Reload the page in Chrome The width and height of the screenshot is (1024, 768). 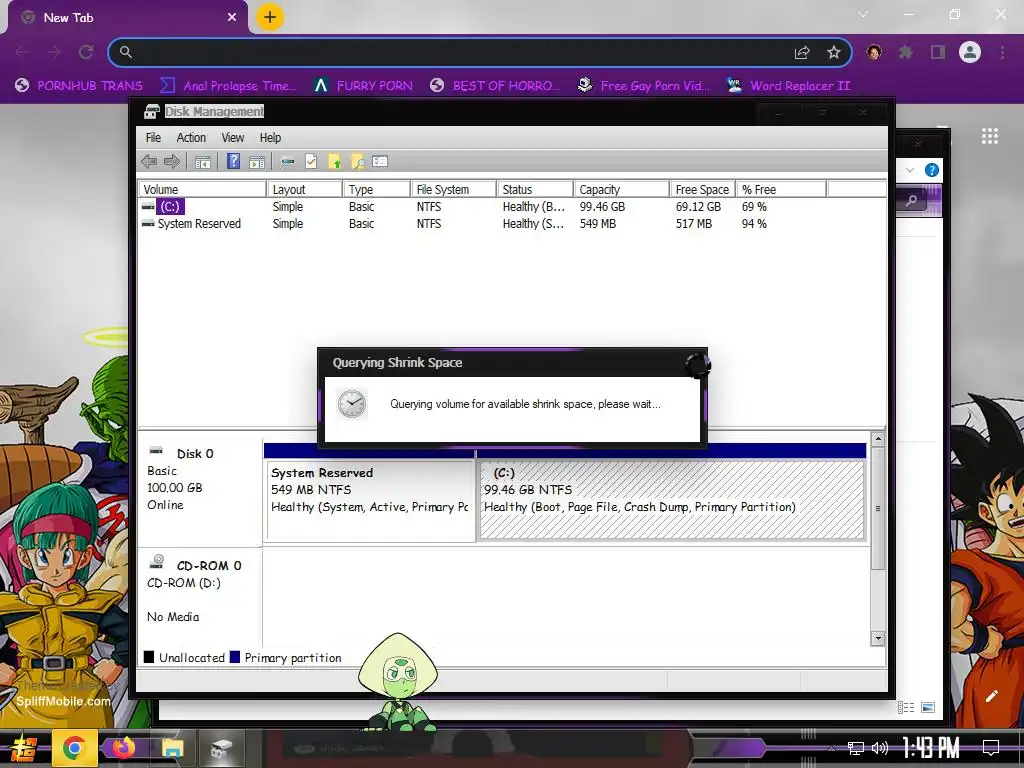[86, 52]
